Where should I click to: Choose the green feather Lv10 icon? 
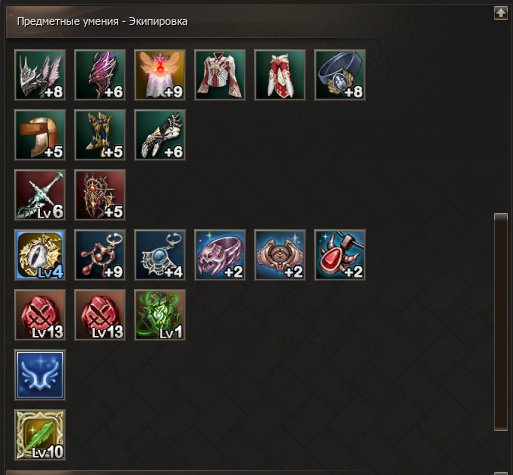click(x=40, y=435)
